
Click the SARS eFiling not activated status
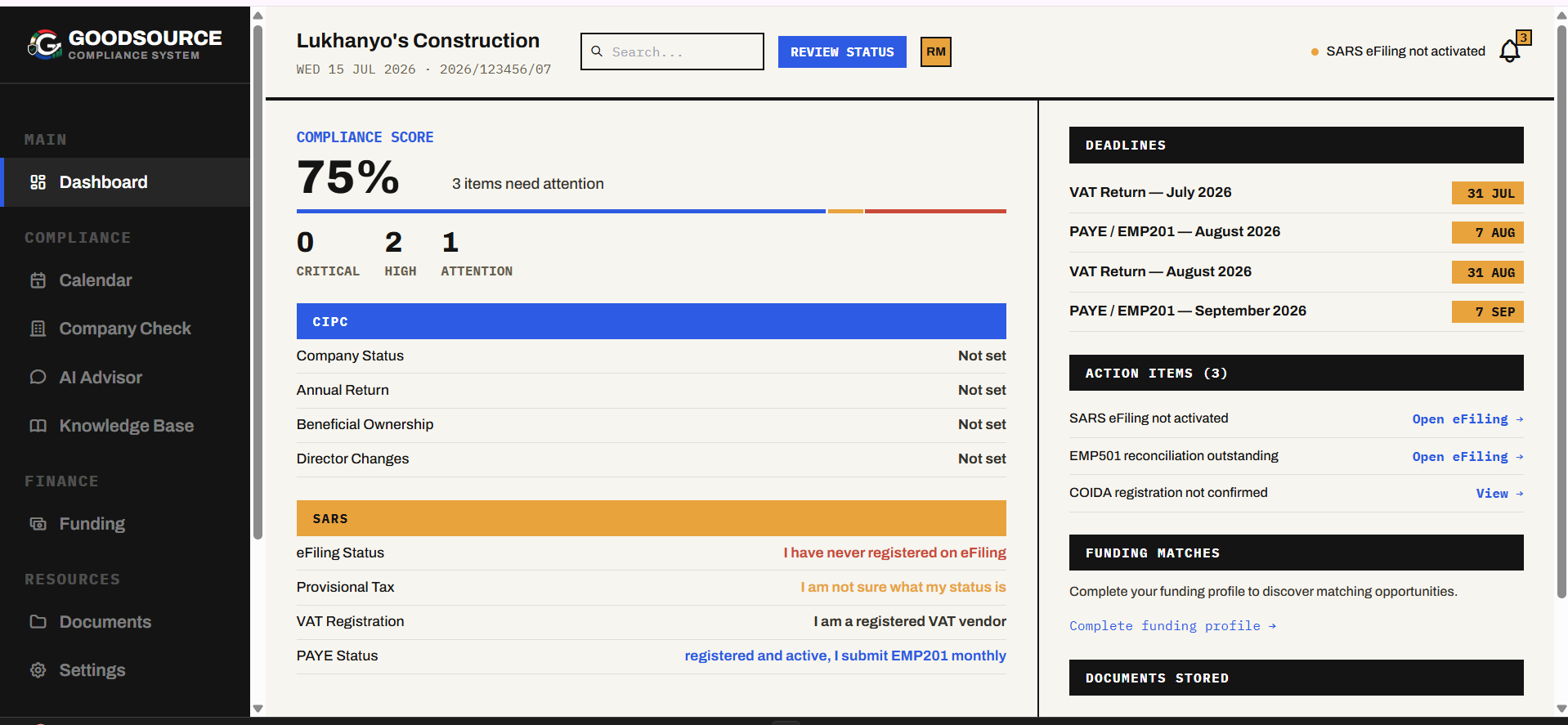[1398, 51]
